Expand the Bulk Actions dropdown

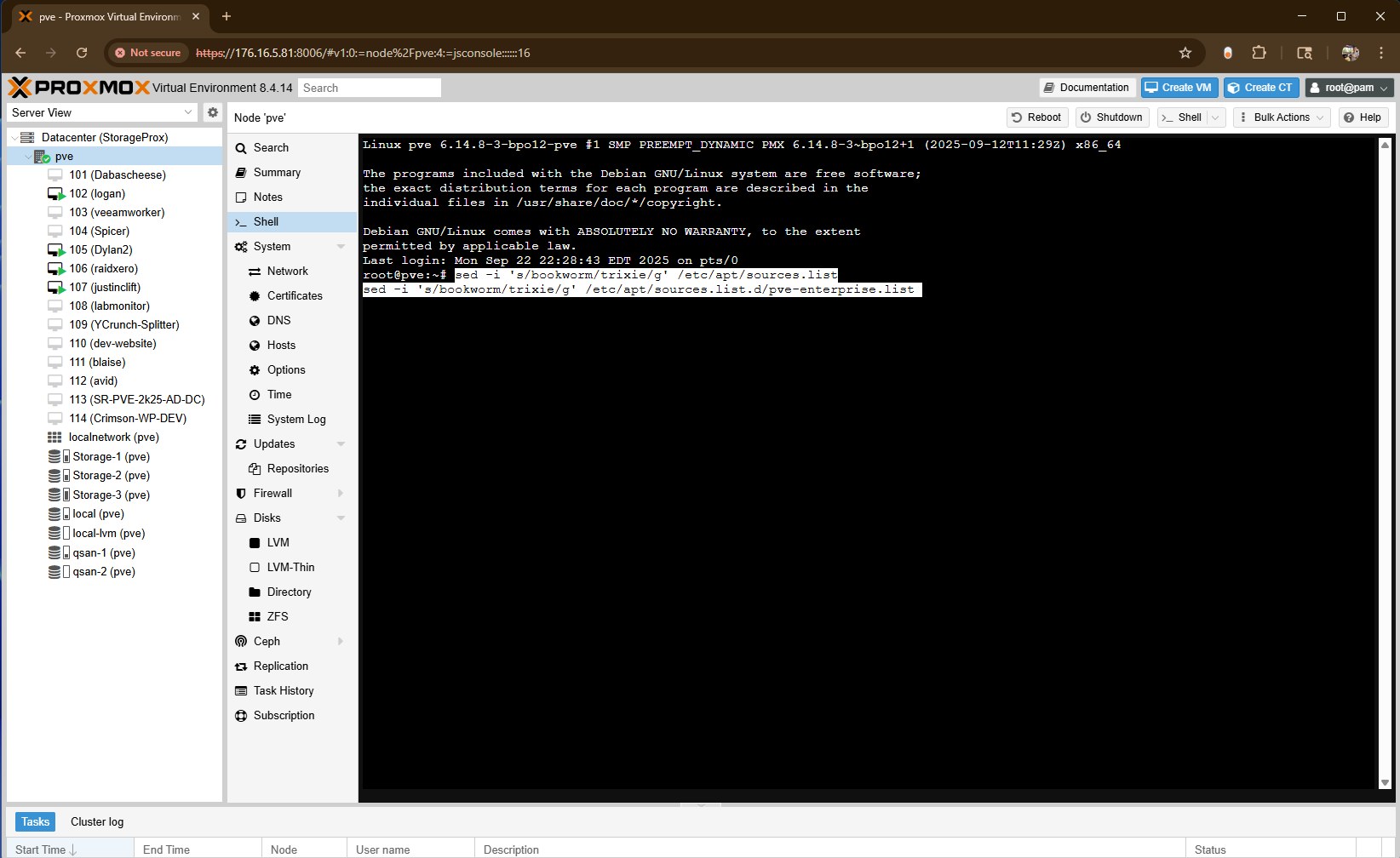click(x=1281, y=117)
